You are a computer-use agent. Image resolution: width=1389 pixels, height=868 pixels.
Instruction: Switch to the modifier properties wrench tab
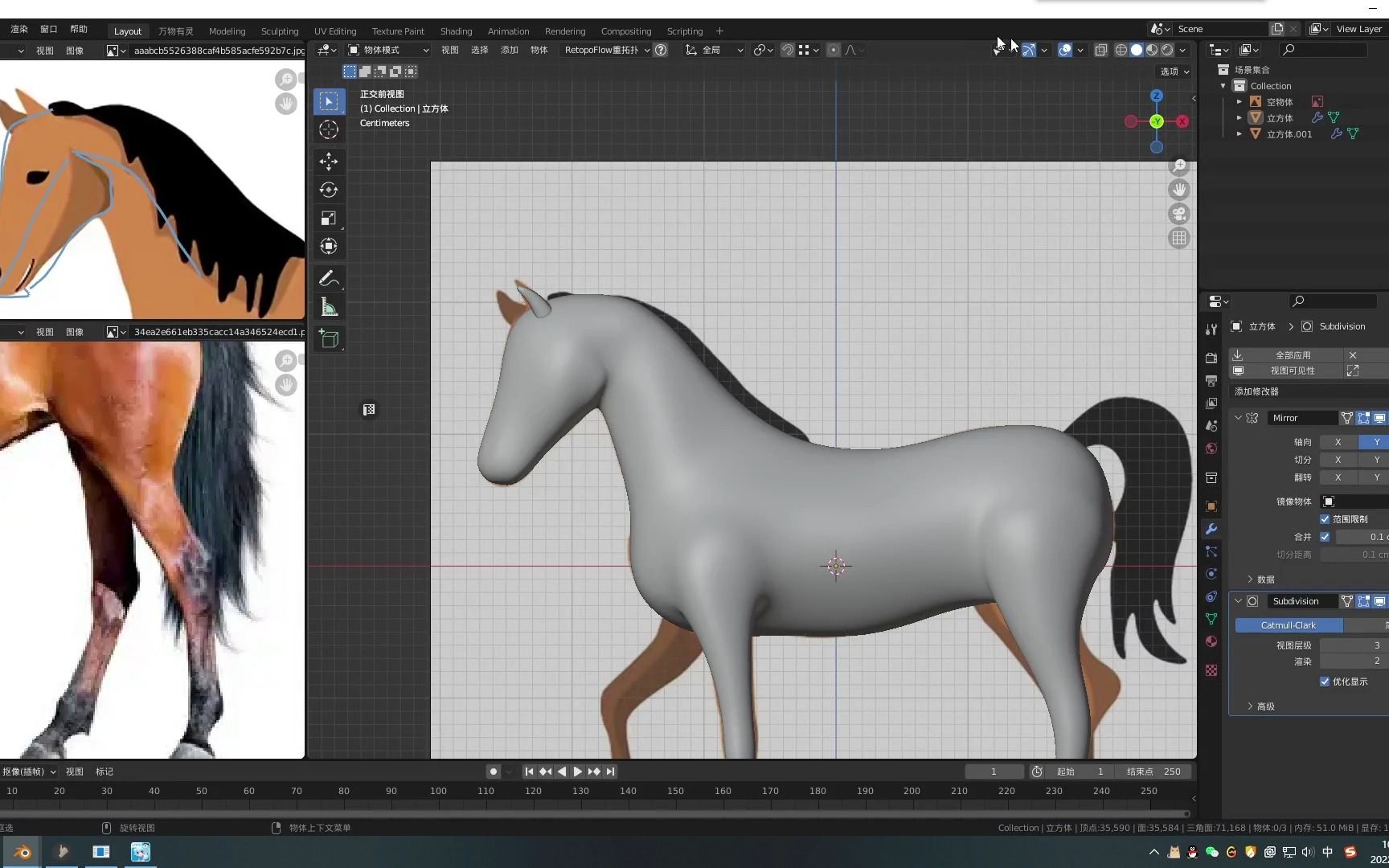click(1211, 528)
